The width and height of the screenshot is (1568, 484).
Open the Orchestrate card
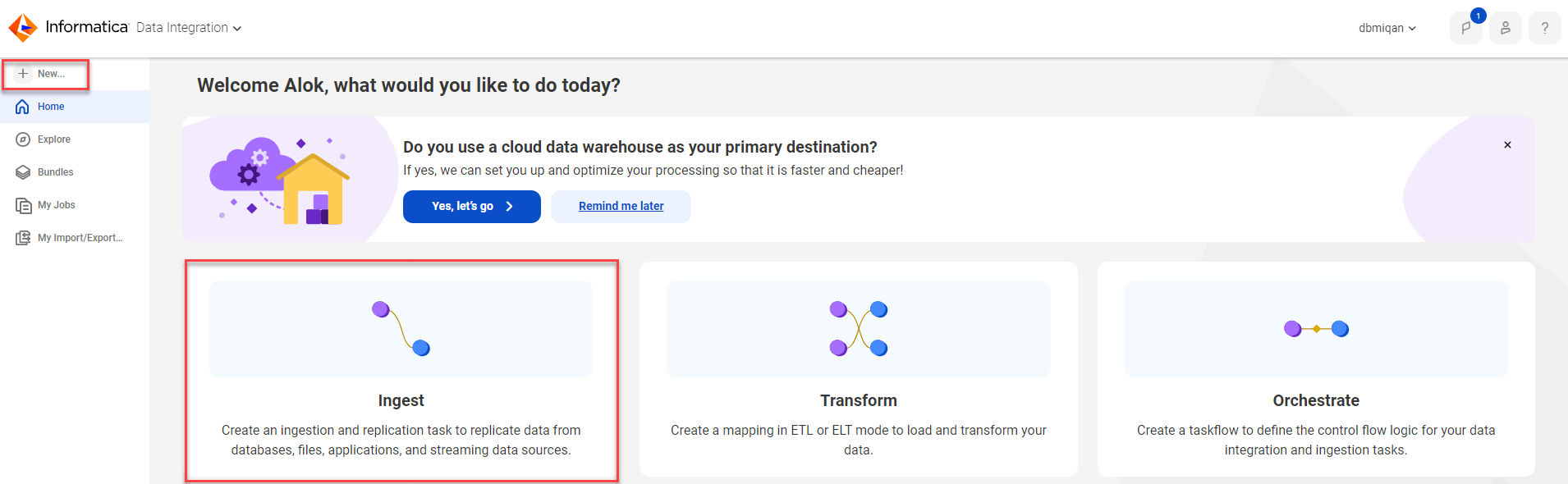coord(1316,369)
